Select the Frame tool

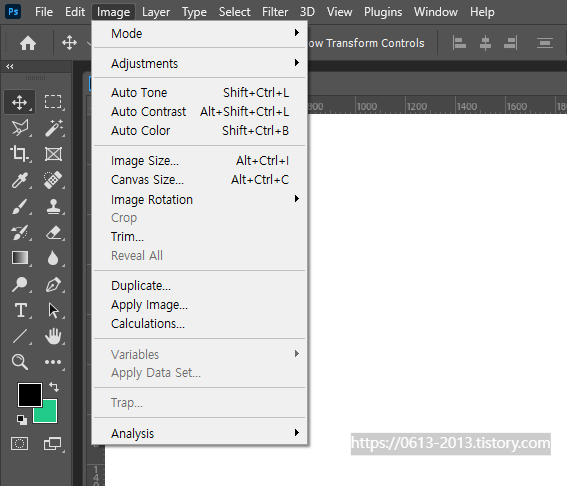(x=53, y=154)
